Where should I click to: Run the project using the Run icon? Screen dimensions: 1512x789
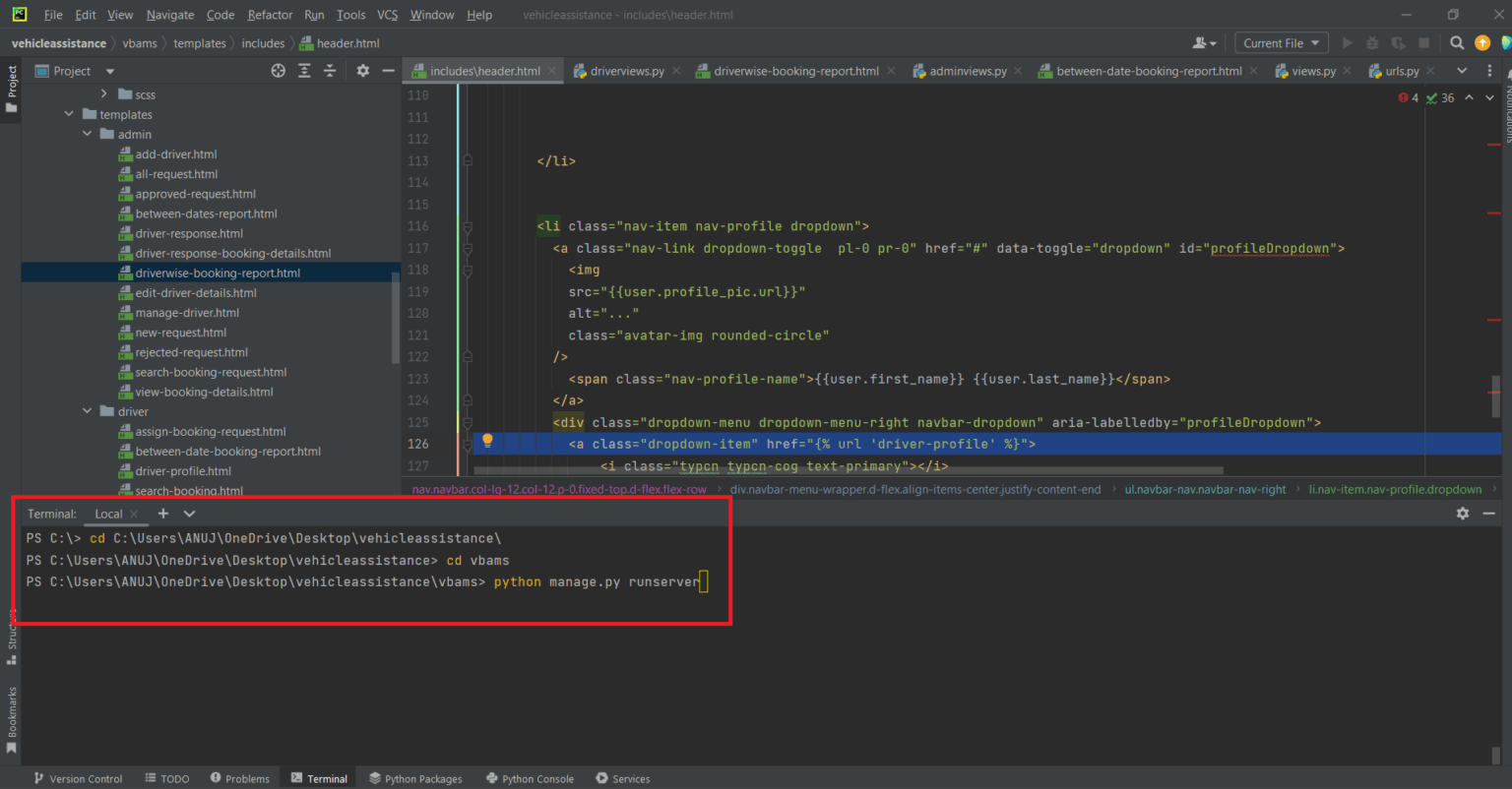click(x=1346, y=42)
